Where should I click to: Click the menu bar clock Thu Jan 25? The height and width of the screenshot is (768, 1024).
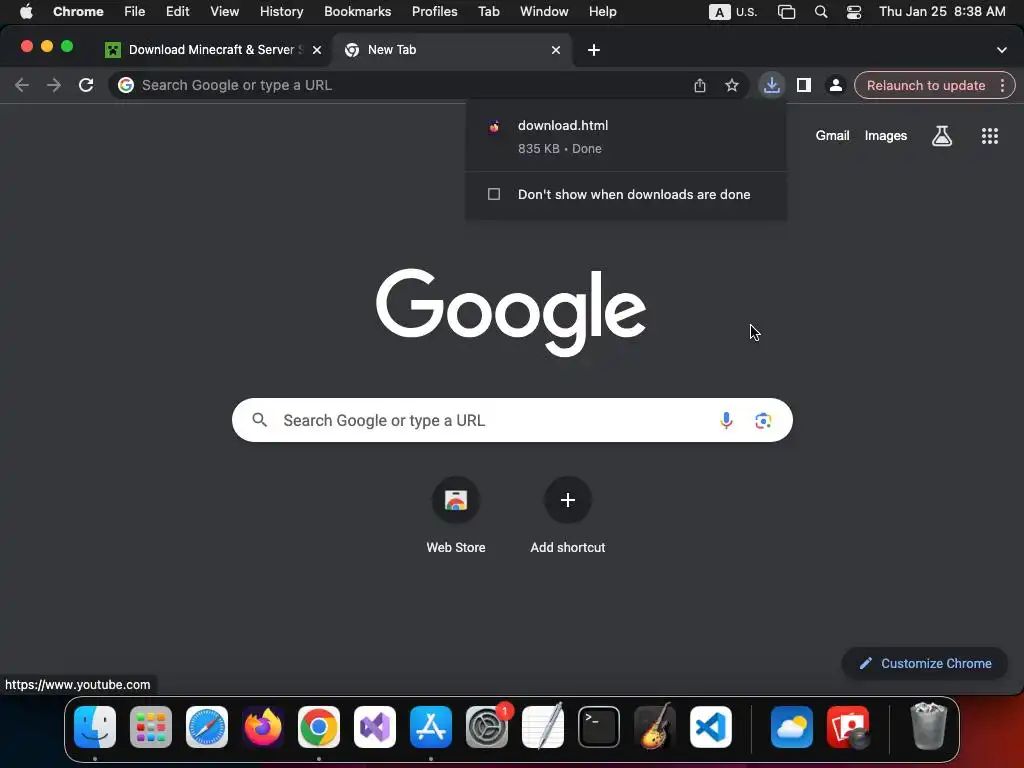click(942, 12)
